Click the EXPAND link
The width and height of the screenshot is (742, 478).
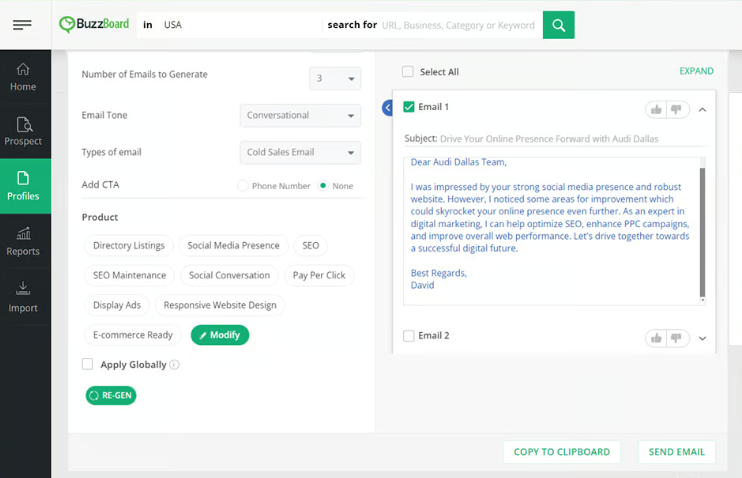coord(696,71)
